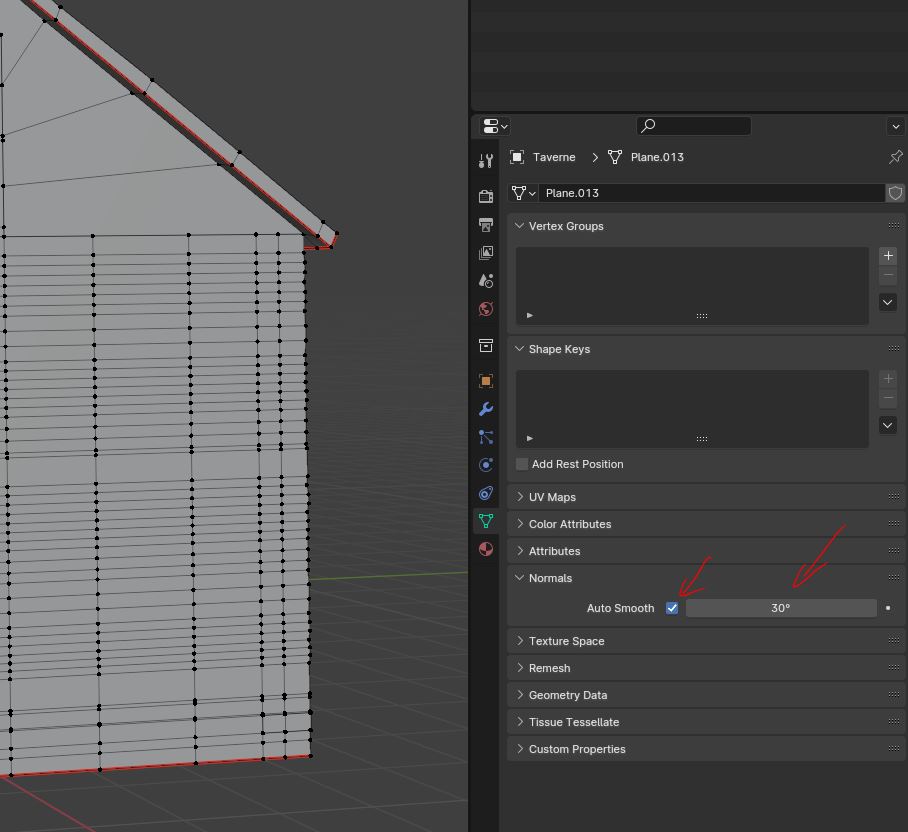Open the Vertex Groups specials dropdown

(887, 302)
